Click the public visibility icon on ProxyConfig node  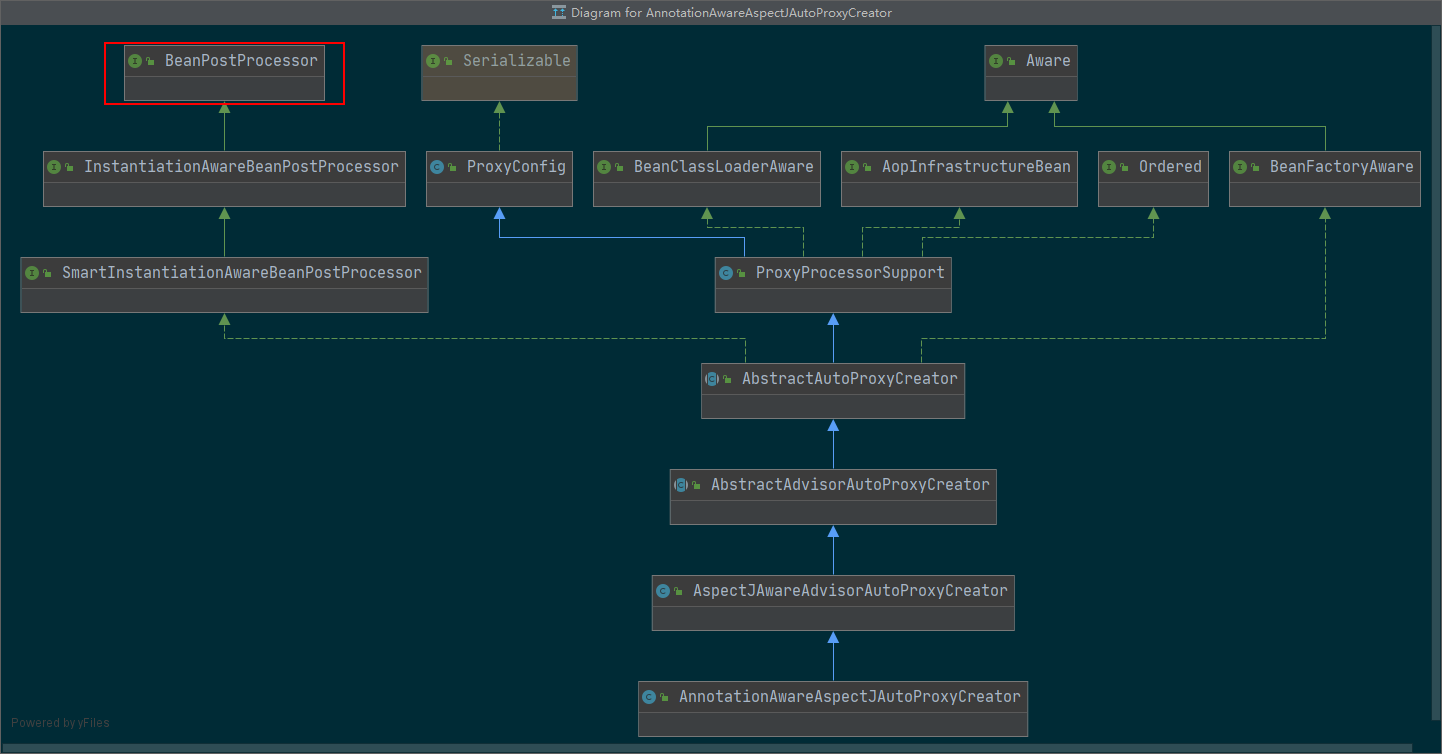point(453,168)
